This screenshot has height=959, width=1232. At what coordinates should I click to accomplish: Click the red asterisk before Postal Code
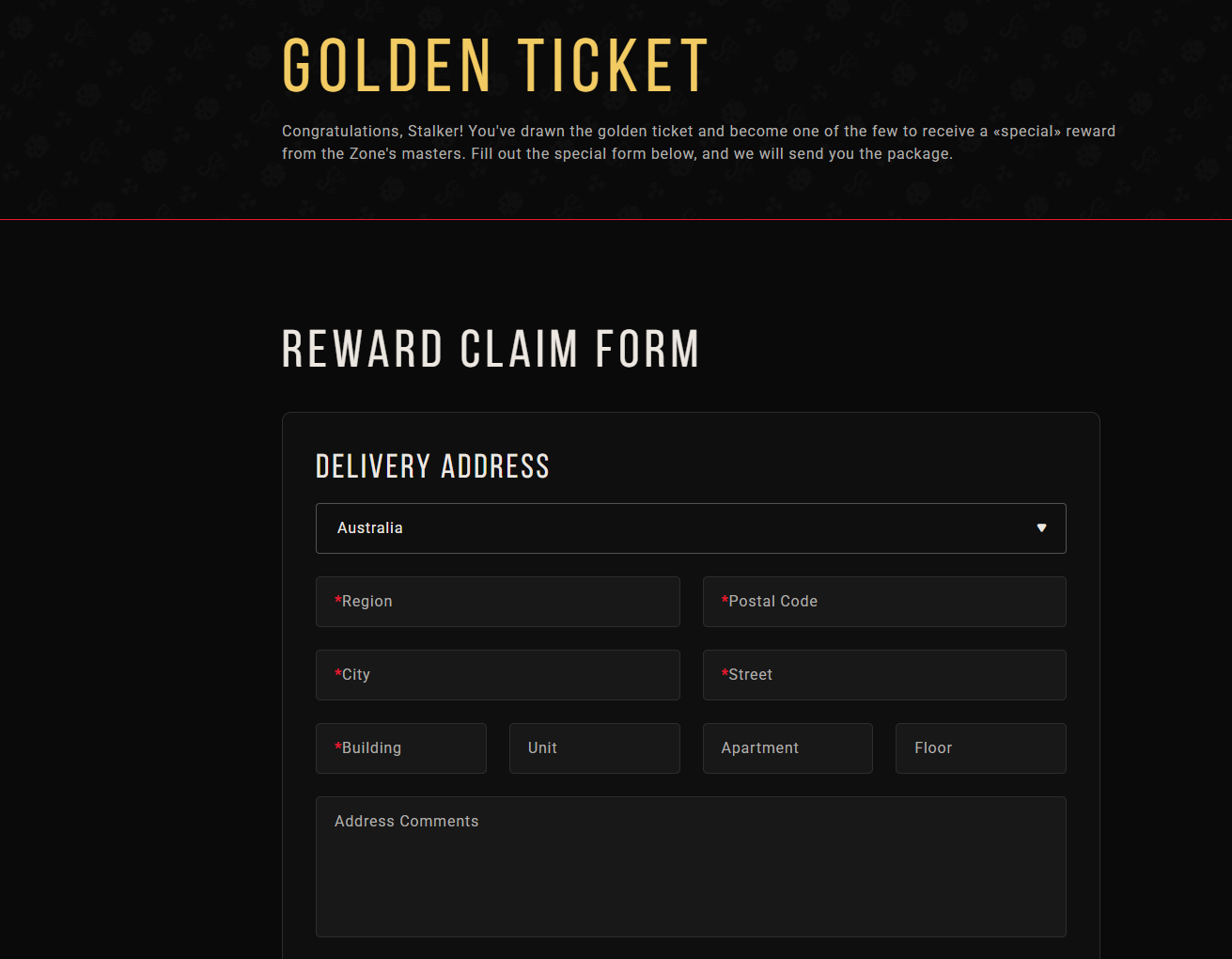(725, 600)
